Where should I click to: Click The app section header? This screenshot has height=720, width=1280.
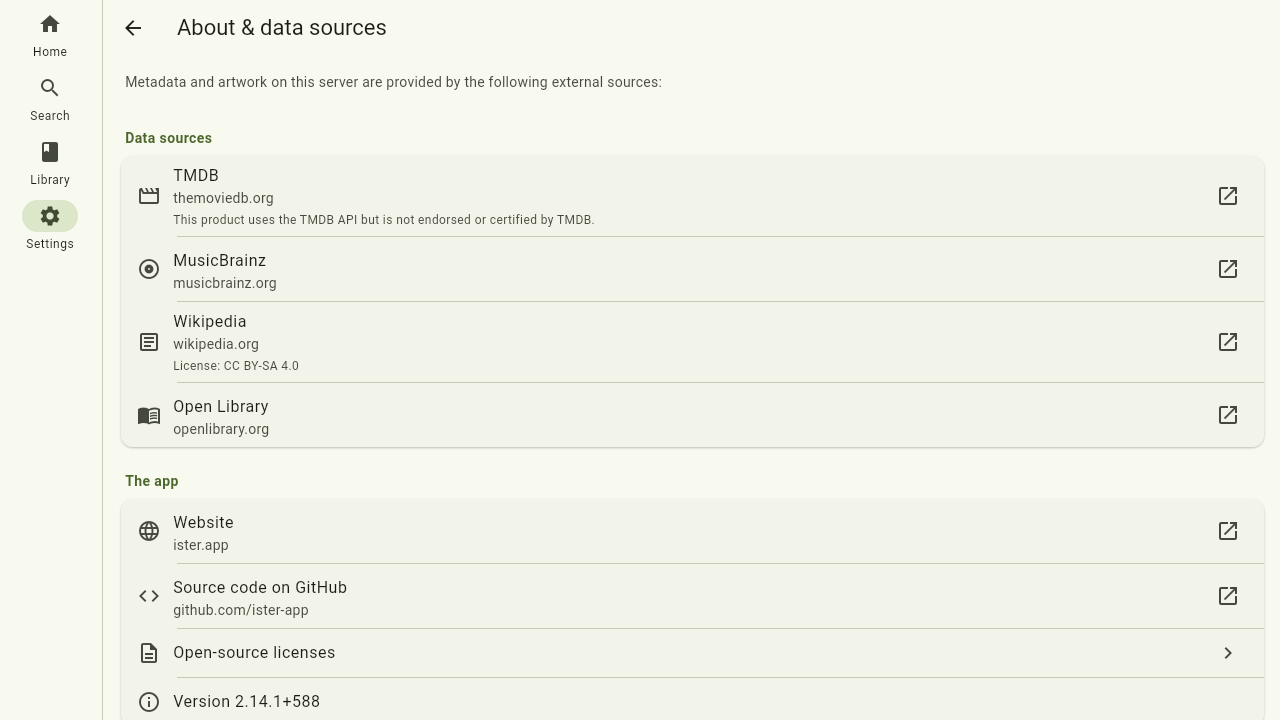152,481
